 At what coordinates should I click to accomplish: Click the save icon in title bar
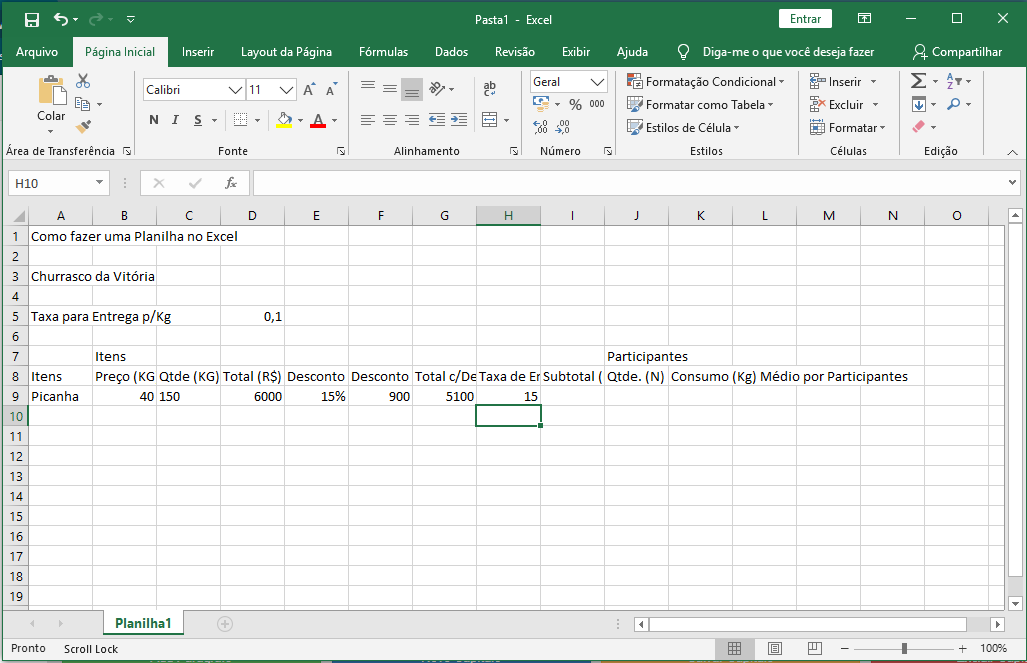pos(31,19)
